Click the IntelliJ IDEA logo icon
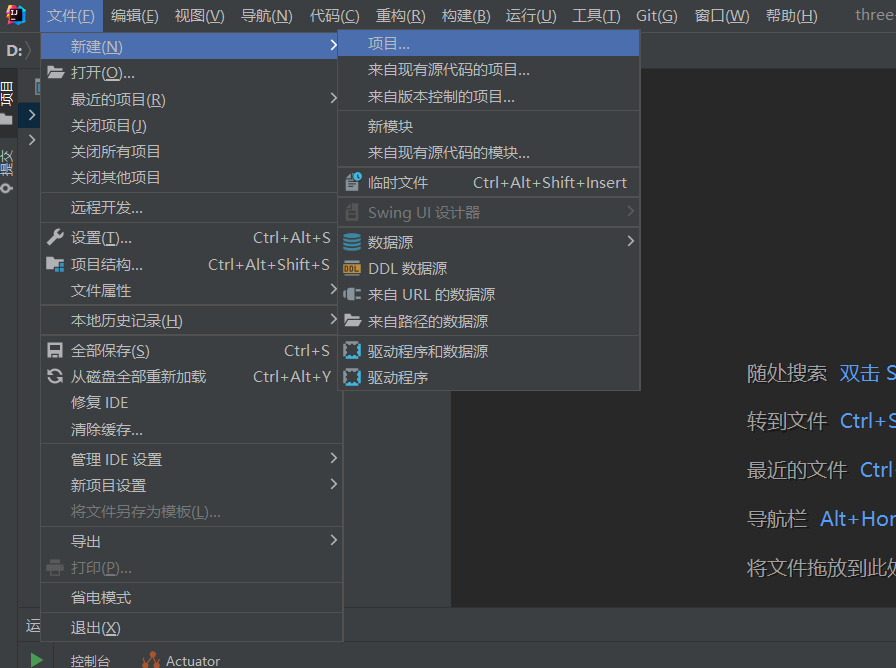The image size is (896, 668). coord(15,15)
